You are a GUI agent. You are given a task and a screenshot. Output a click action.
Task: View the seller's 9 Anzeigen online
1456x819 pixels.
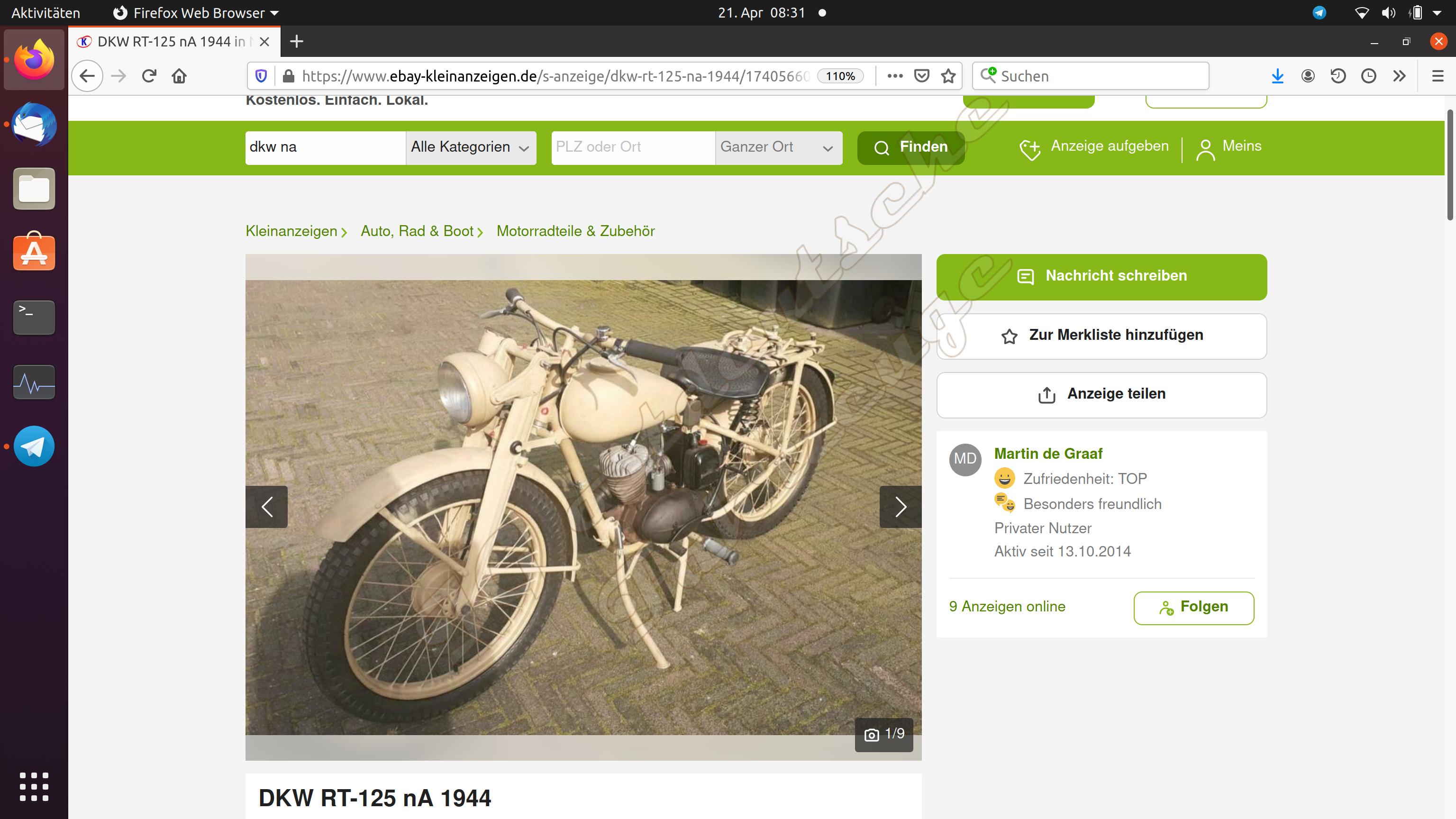[x=1007, y=607]
